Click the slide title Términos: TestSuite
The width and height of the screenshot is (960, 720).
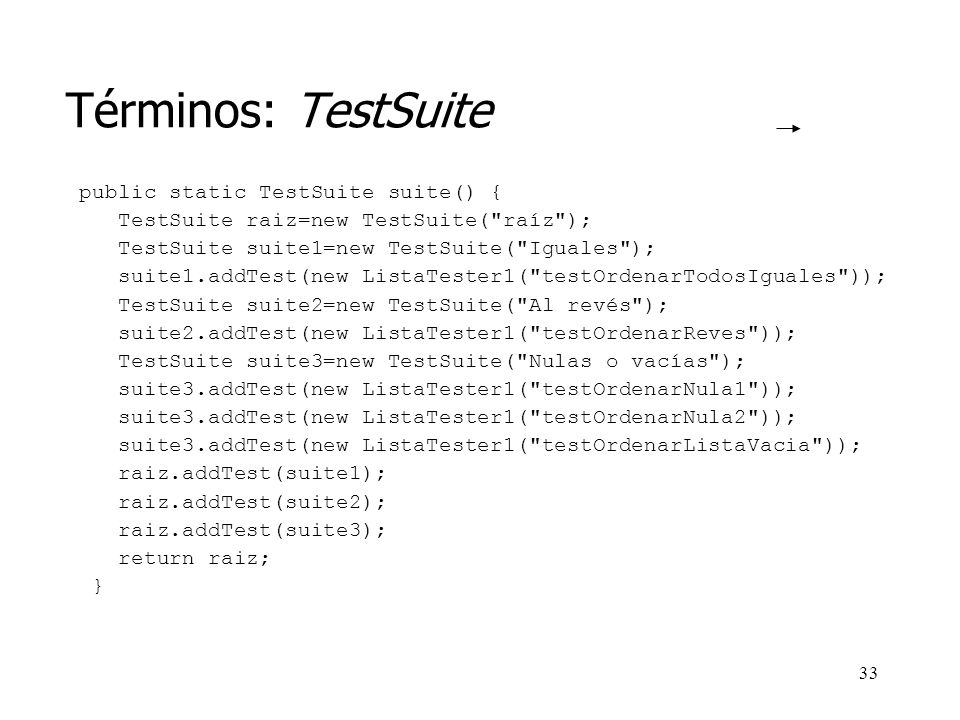click(x=279, y=111)
